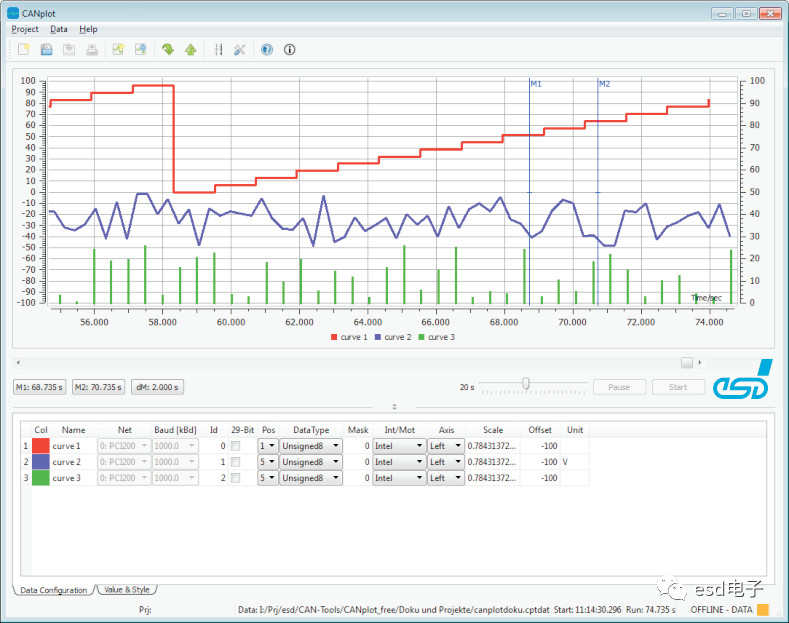789x623 pixels.
Task: Open the DataType dropdown for curve 1
Action: [310, 446]
